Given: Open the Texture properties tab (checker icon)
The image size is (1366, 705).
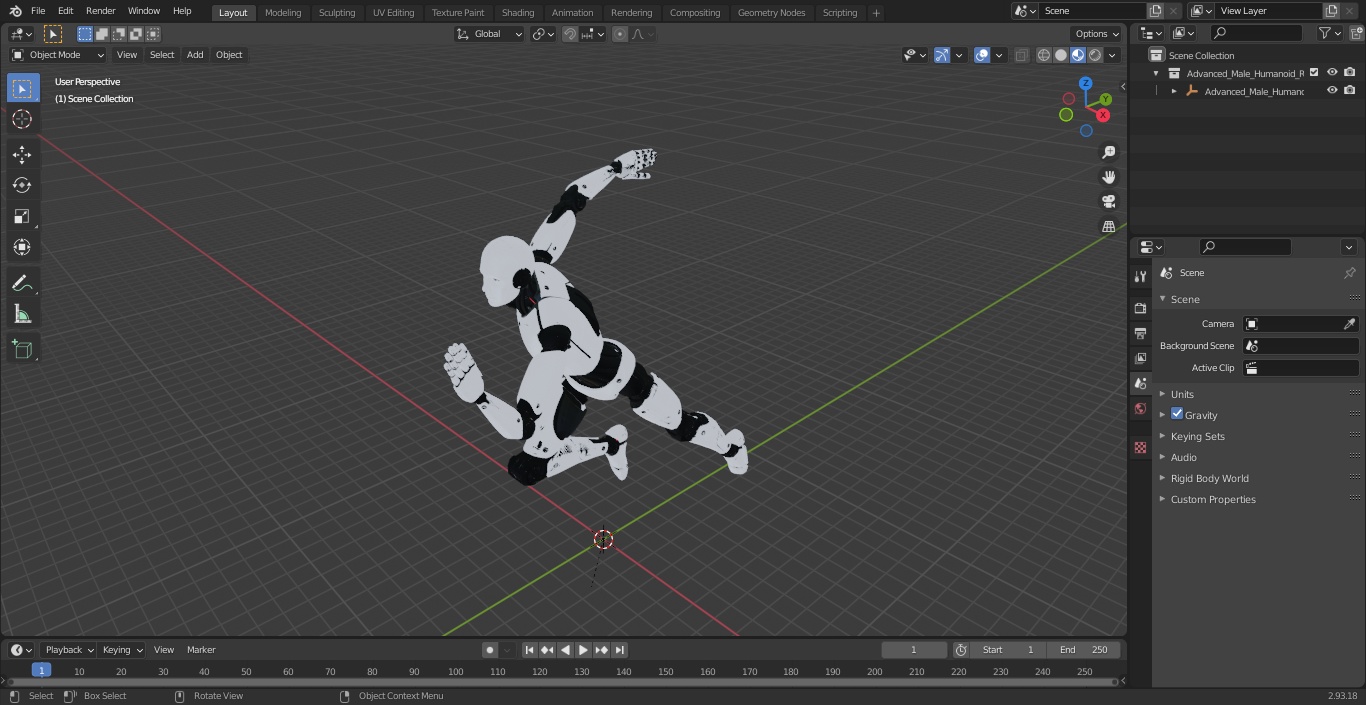Looking at the screenshot, I should [x=1140, y=447].
